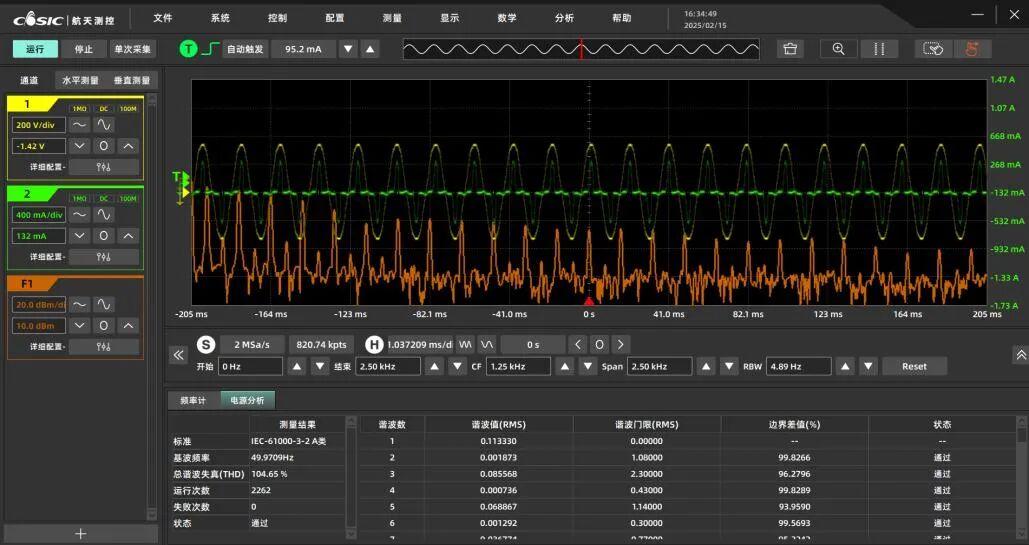Viewport: 1029px width, 545px height.
Task: Open channel 2 detailed configuration sliders
Action: tap(104, 257)
